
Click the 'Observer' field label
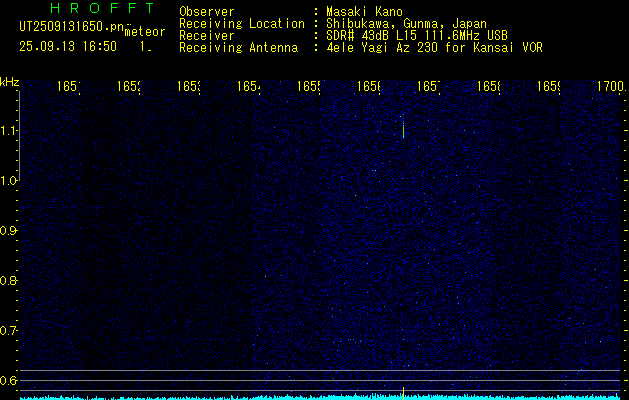(x=207, y=12)
